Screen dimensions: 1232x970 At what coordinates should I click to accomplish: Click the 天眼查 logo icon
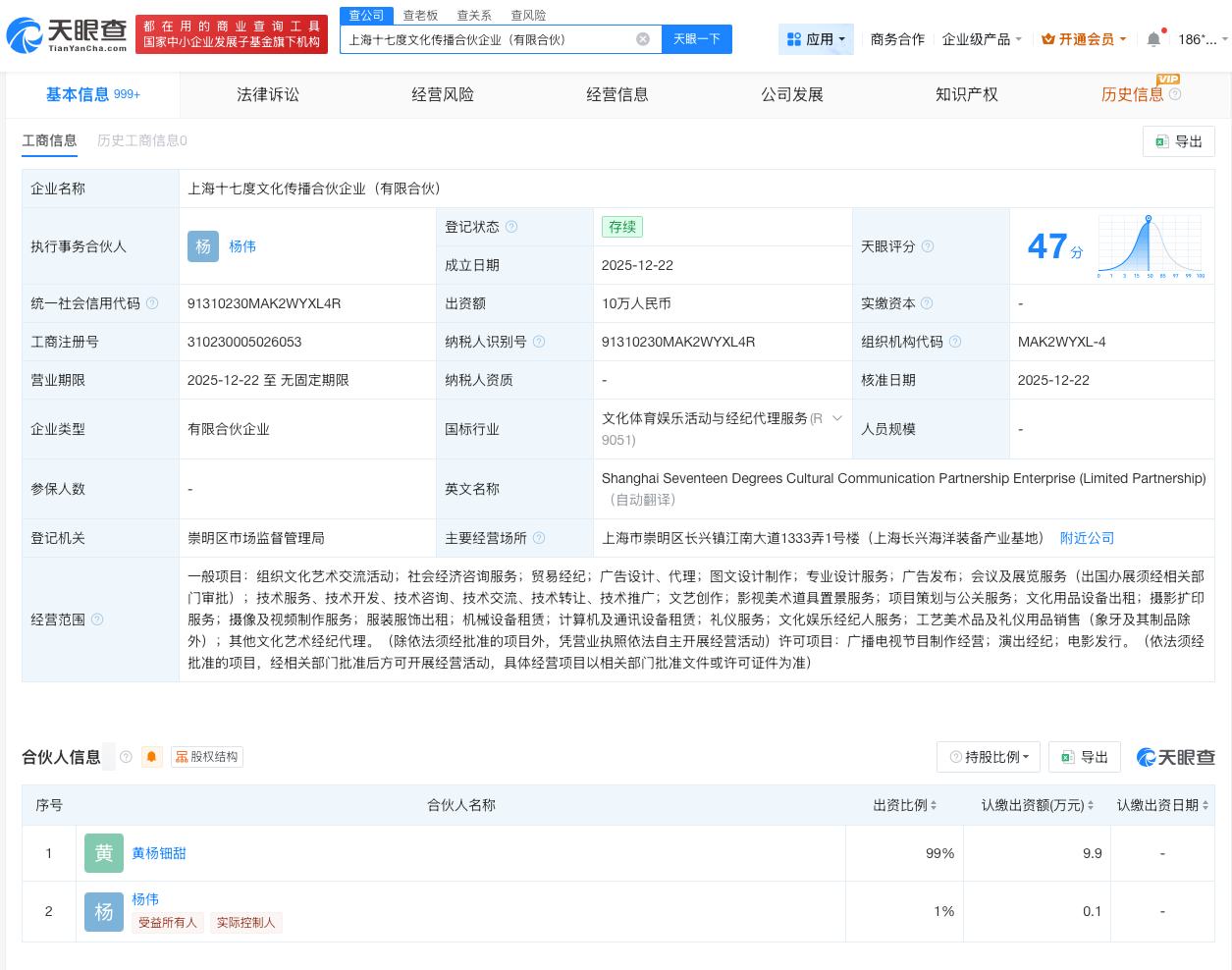[24, 34]
